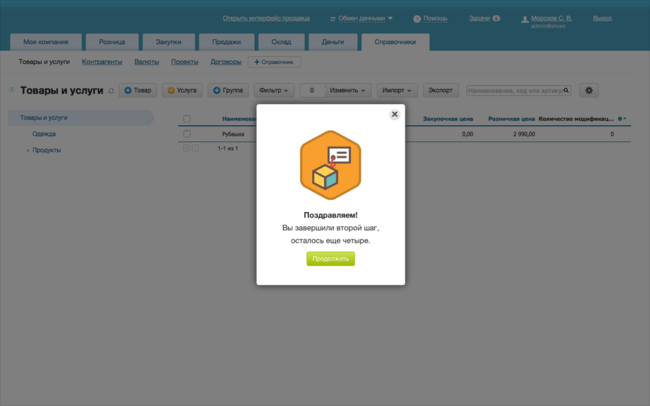Expand the Продукты tree group
Screen dimensions: 650x406
(28, 150)
